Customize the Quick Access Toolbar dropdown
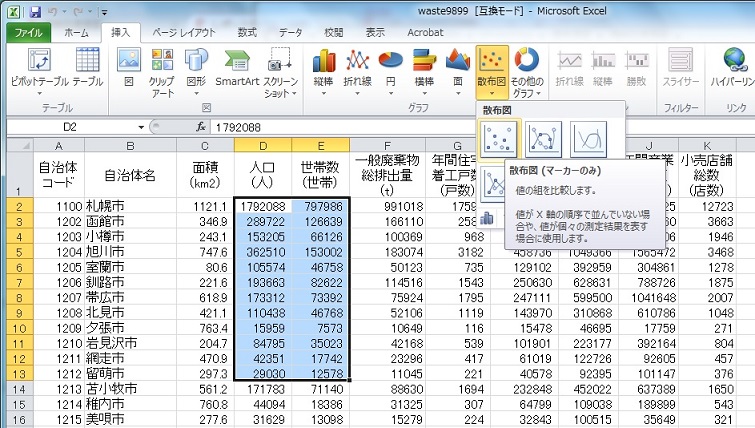 [104, 13]
